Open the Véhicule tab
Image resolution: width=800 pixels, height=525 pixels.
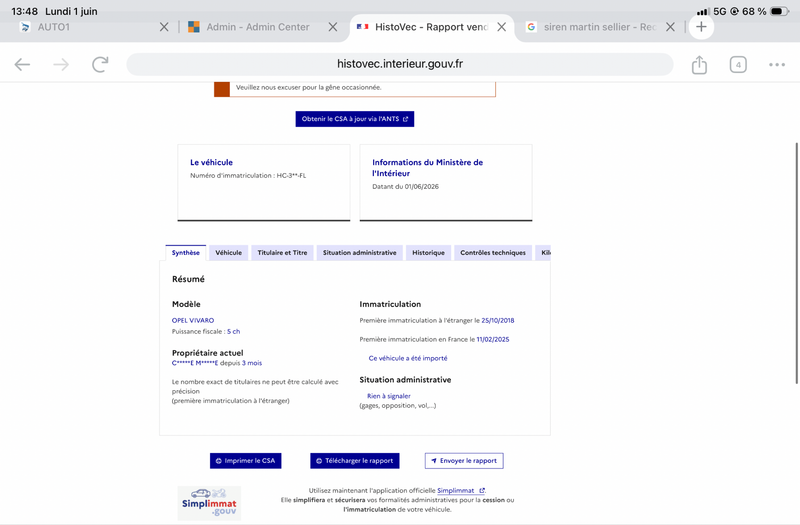pyautogui.click(x=229, y=253)
